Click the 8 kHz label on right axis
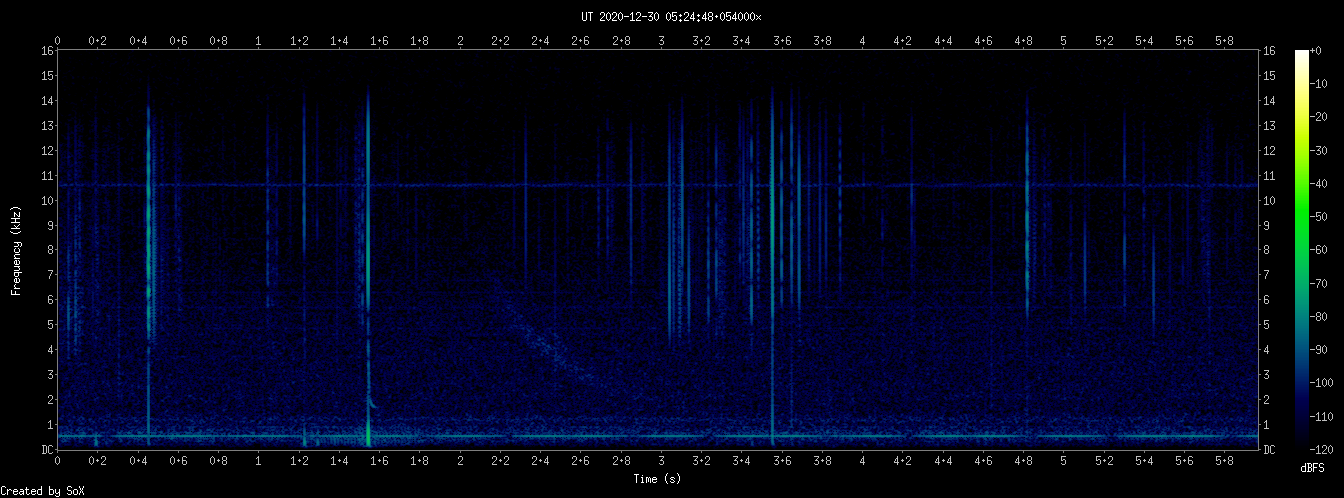This screenshot has width=1344, height=498. click(x=1269, y=250)
